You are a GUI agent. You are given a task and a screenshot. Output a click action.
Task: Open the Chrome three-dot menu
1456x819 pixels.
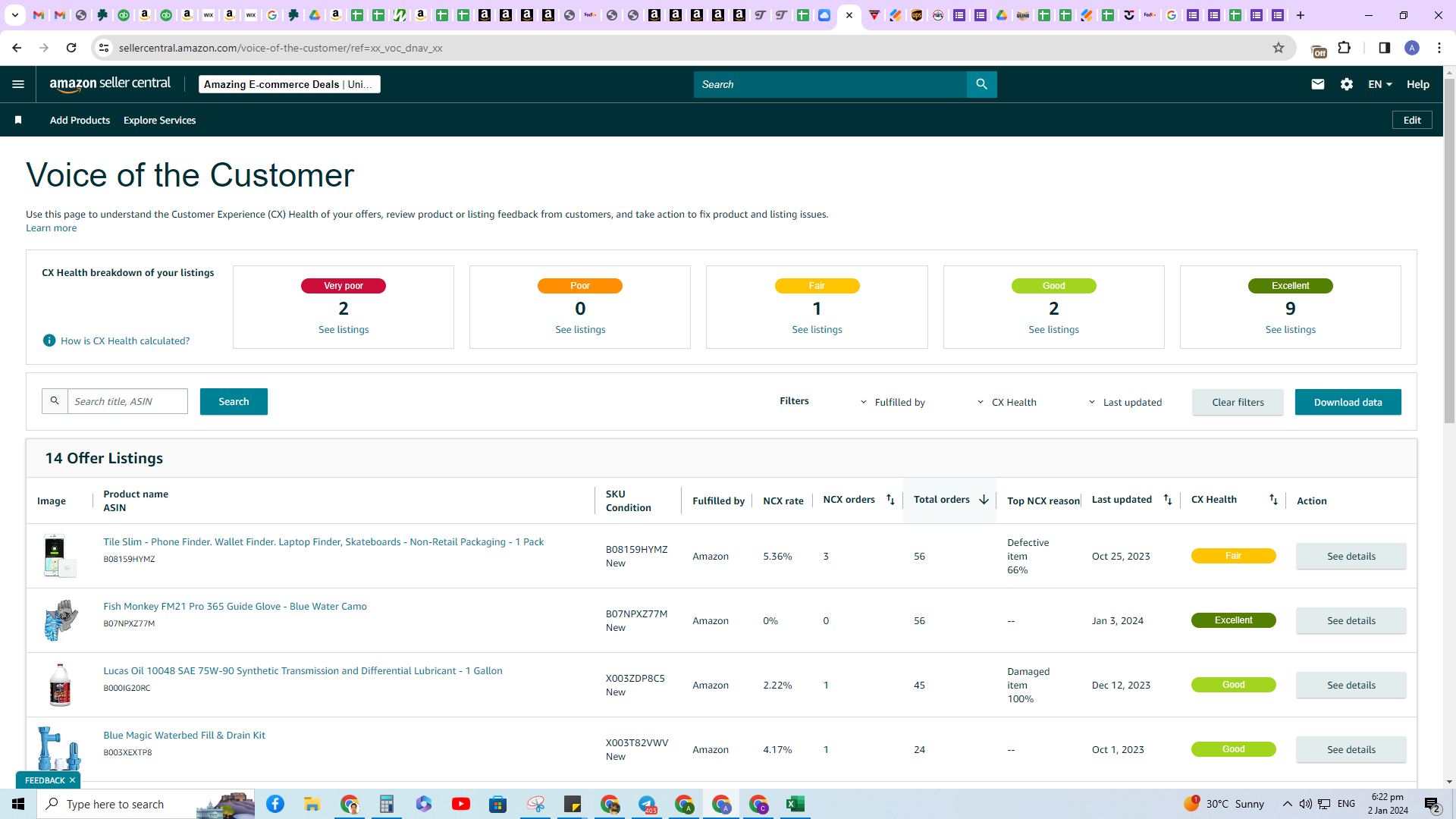[x=1439, y=48]
